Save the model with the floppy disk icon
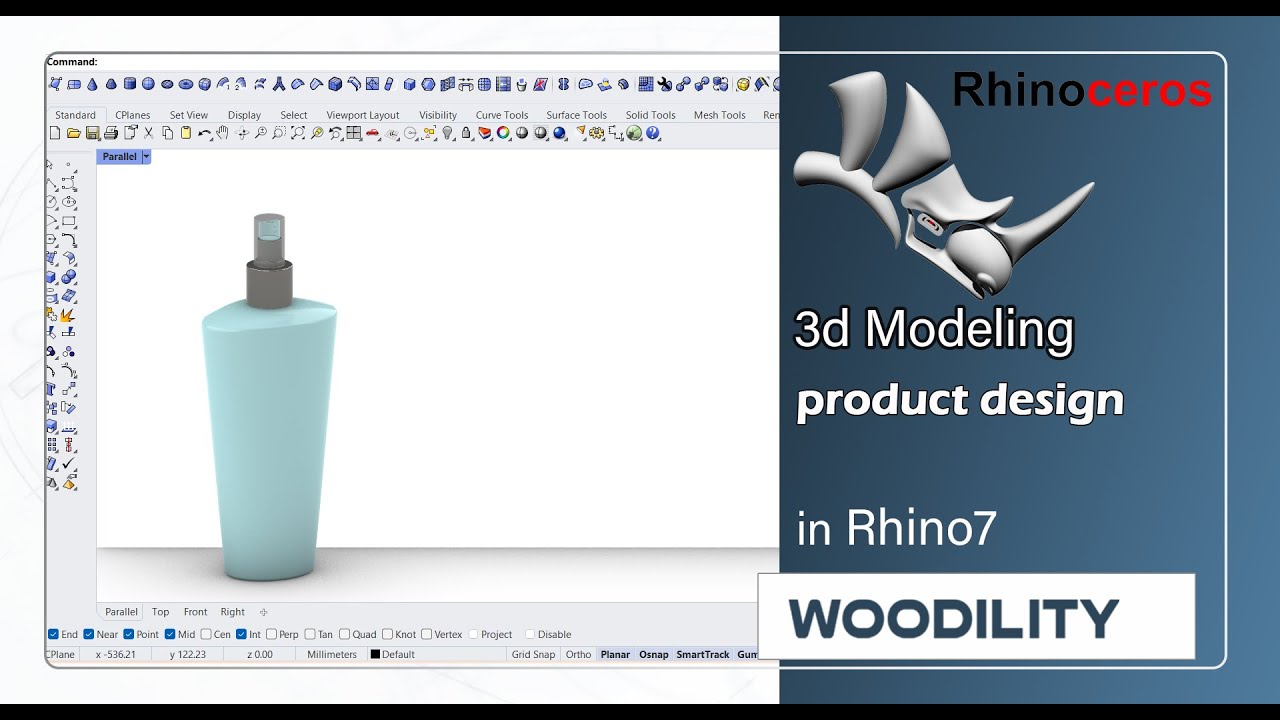The width and height of the screenshot is (1280, 720). (92, 133)
